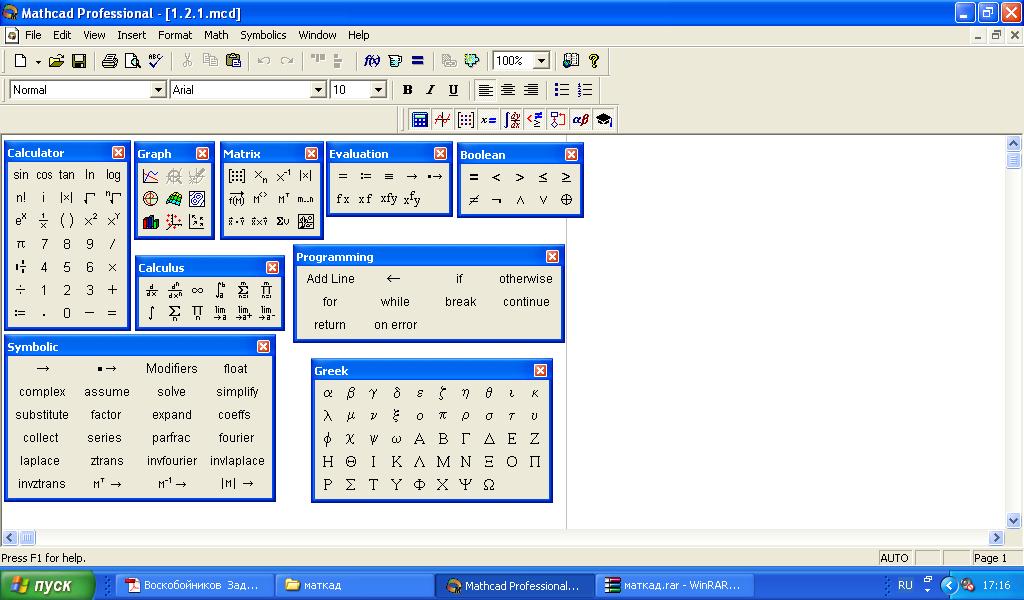Click Add Line in Programming palette
Viewport: 1024px width, 600px height.
click(331, 278)
